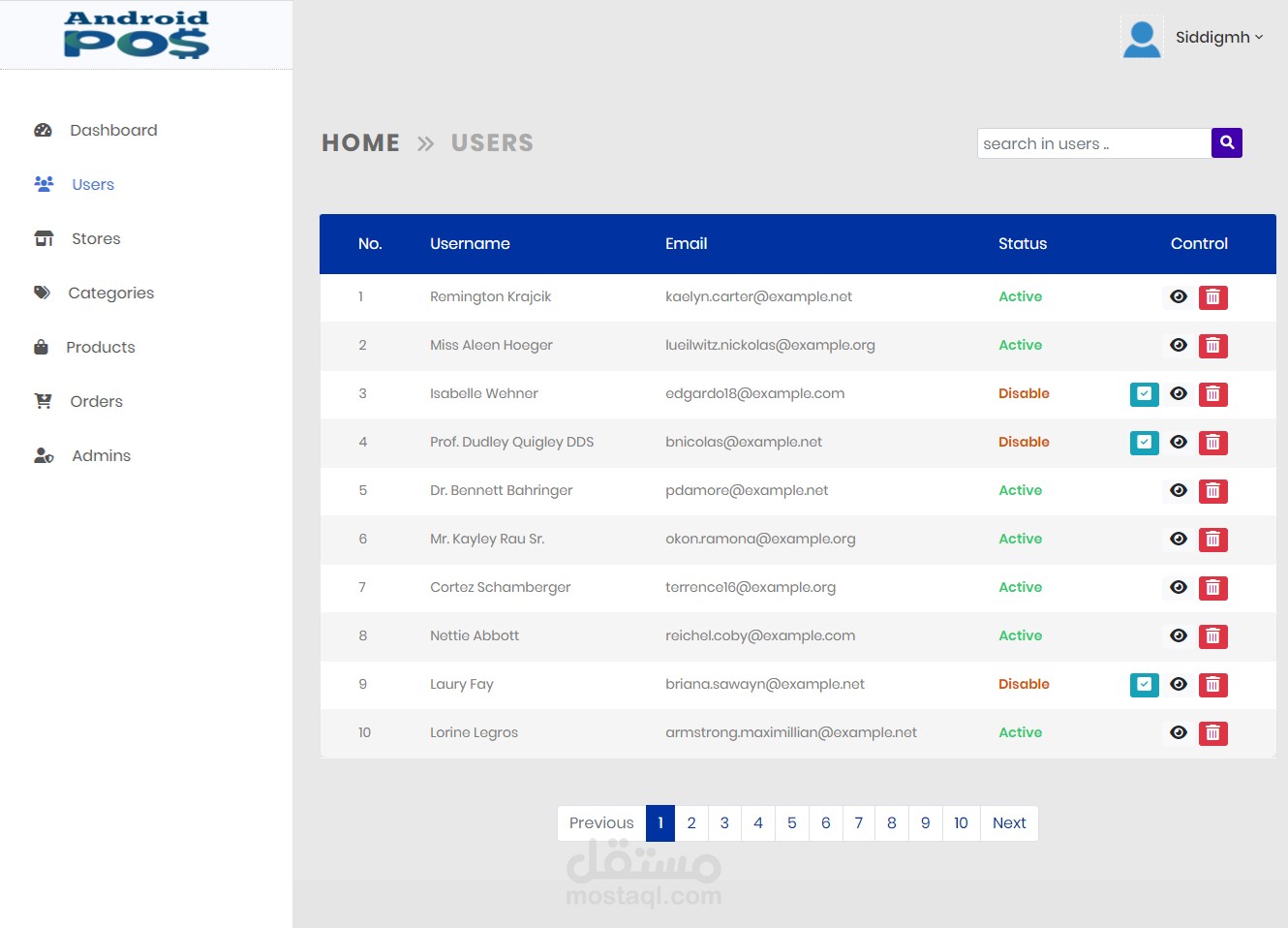Activate Prof. Dudley Quigley DDS checkbox
Viewport: 1288px width, 928px height.
click(x=1145, y=443)
